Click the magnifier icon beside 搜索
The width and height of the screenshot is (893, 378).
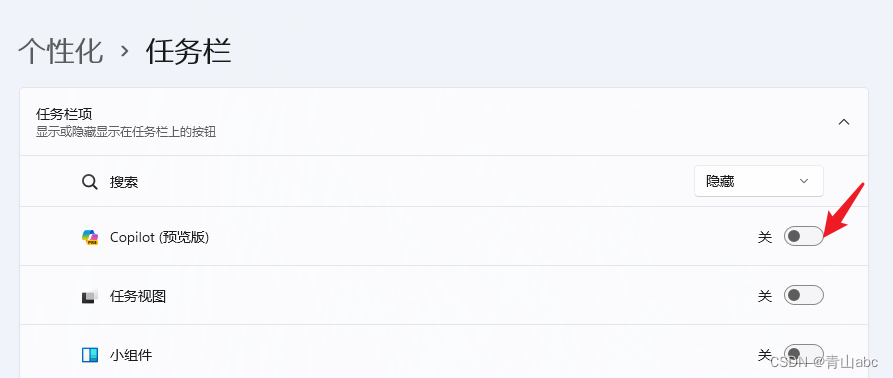coord(89,182)
